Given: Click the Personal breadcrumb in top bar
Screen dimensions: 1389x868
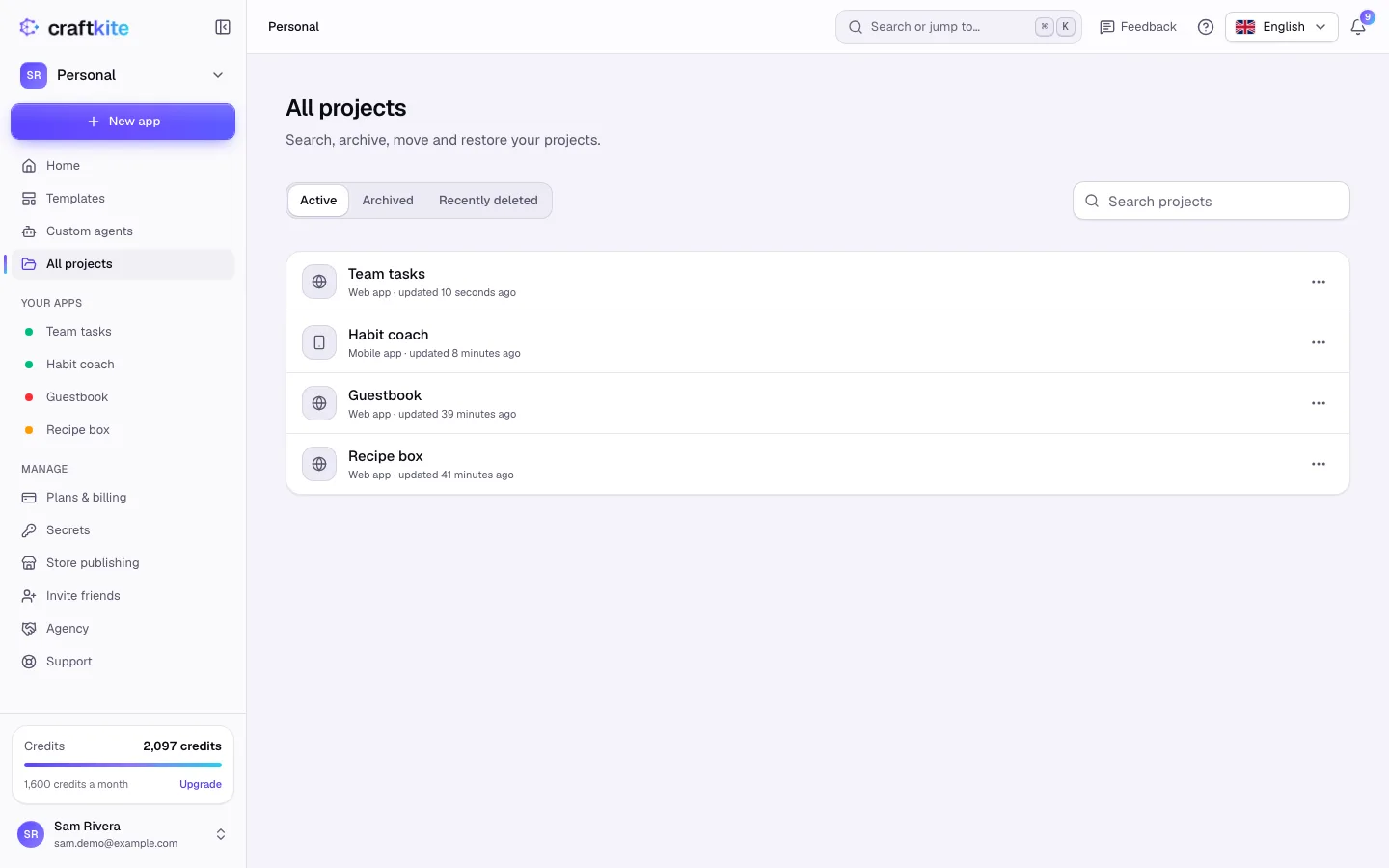Looking at the screenshot, I should click(293, 27).
